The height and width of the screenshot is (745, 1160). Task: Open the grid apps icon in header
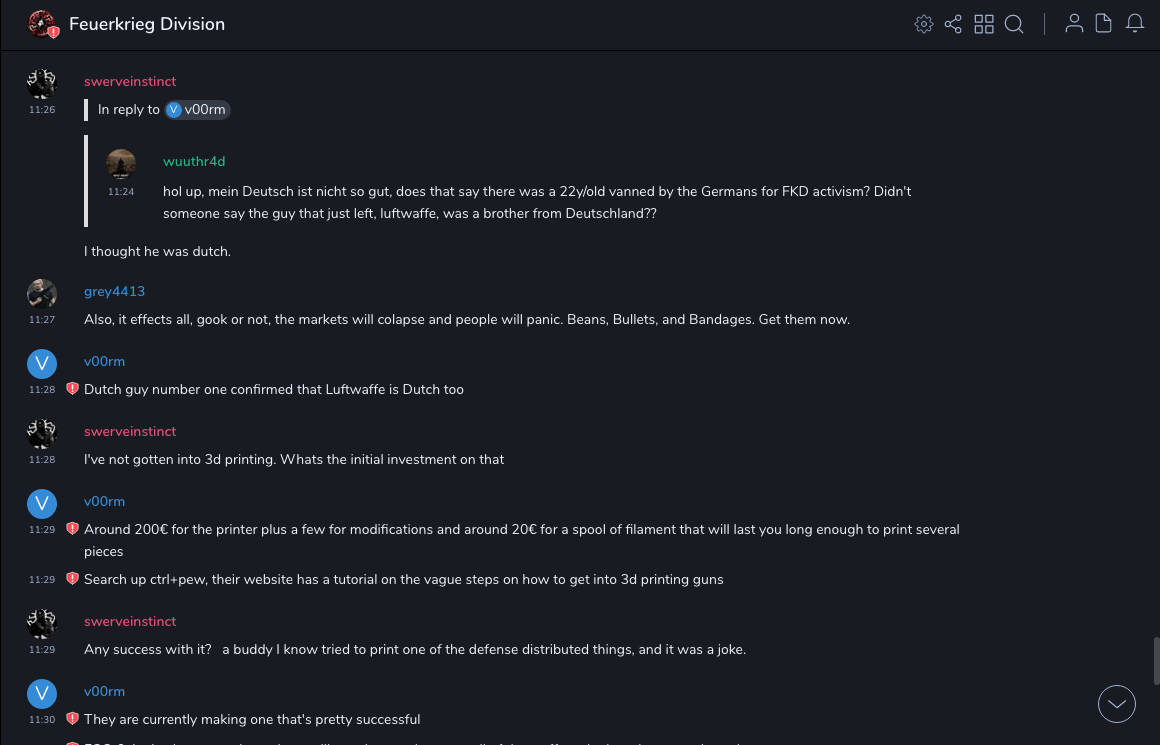pyautogui.click(x=984, y=24)
